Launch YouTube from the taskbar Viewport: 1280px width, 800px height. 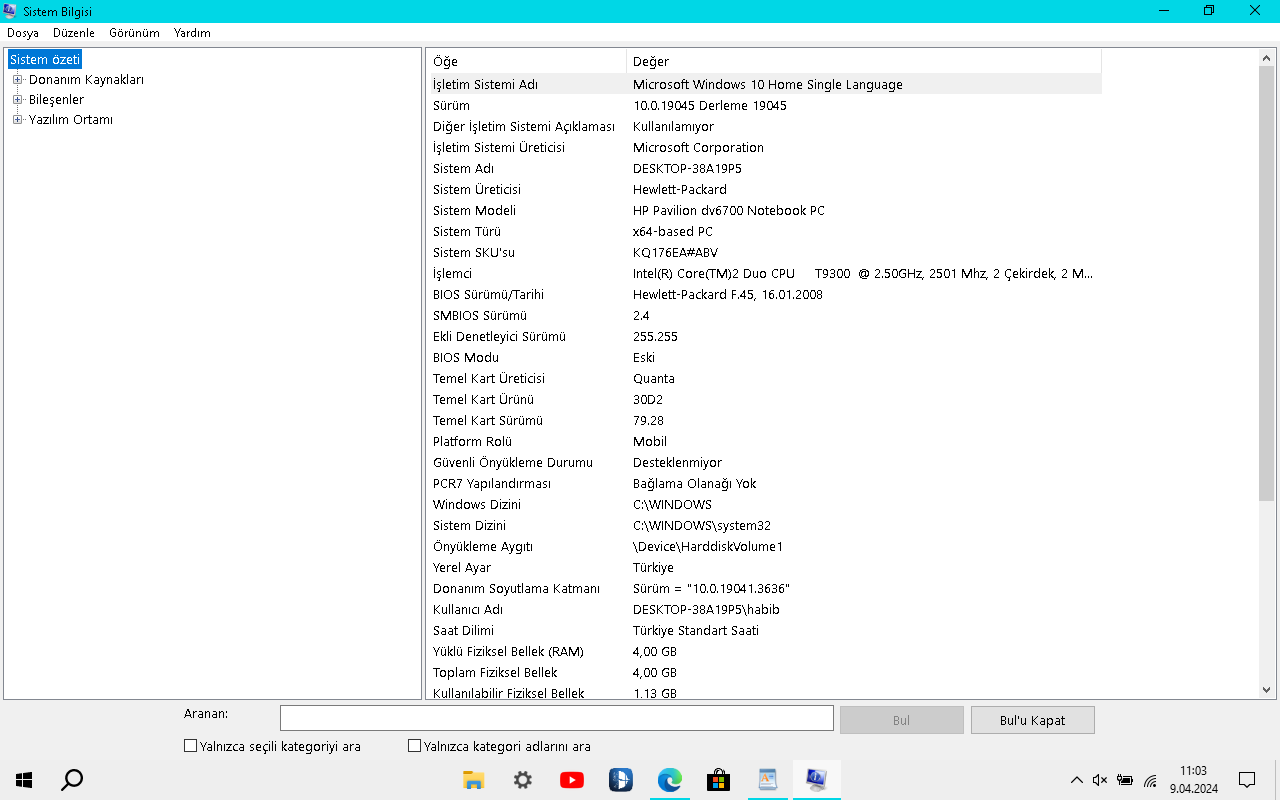point(572,780)
